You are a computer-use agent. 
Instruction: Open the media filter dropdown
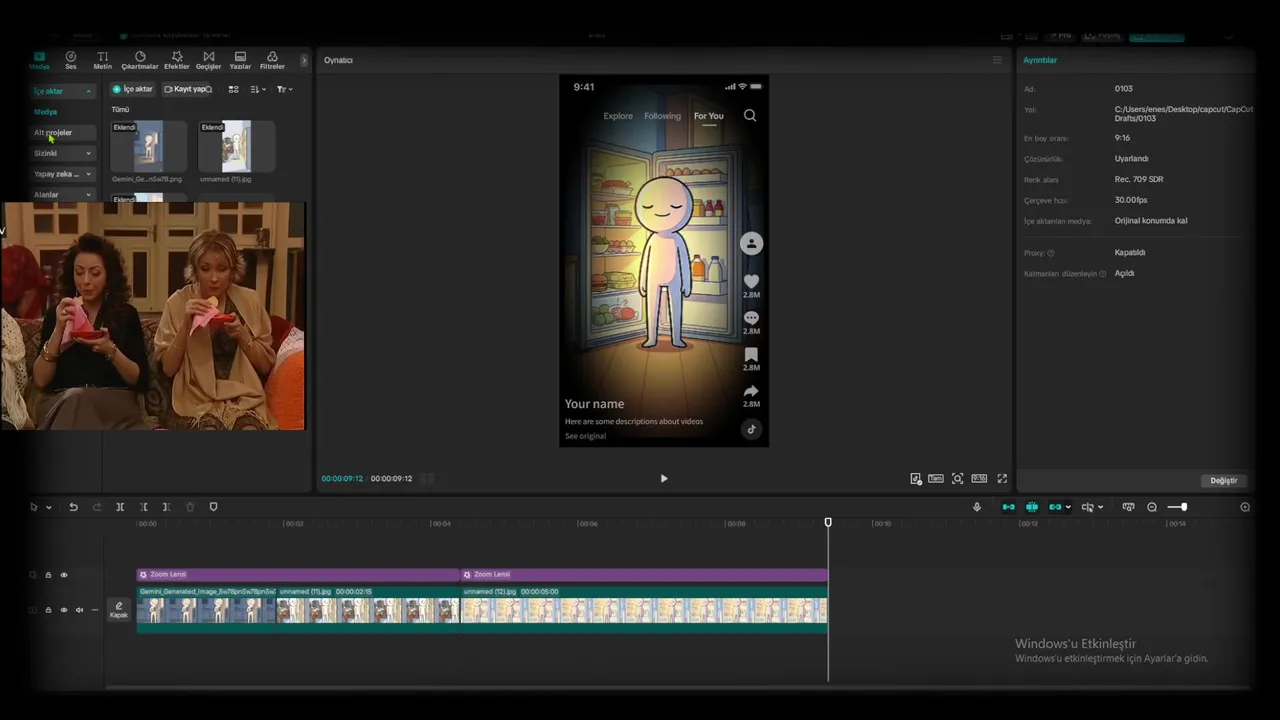click(x=284, y=89)
